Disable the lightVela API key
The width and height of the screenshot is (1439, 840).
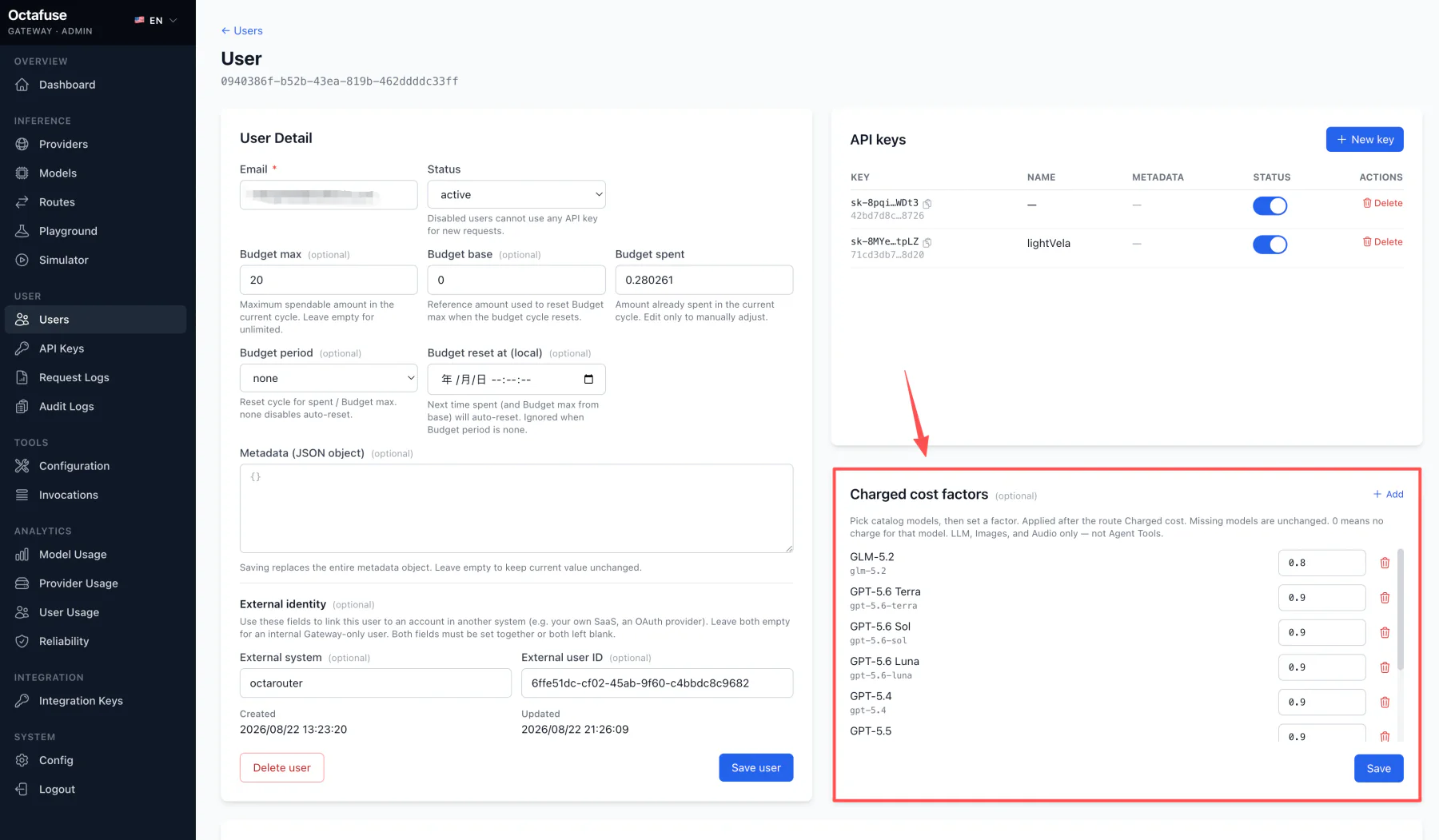1270,245
